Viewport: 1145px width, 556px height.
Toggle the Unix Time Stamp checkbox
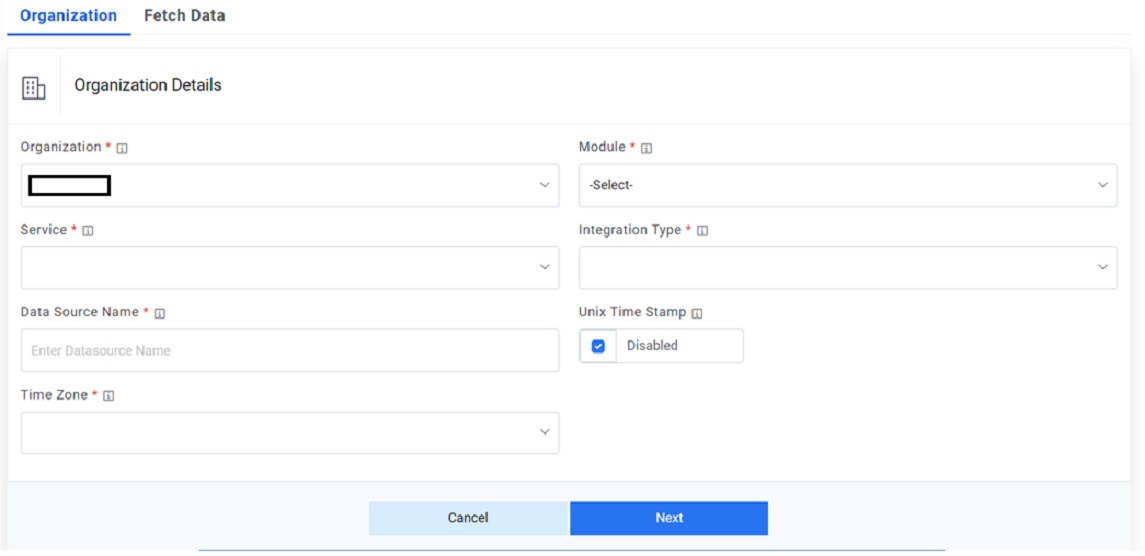point(598,346)
